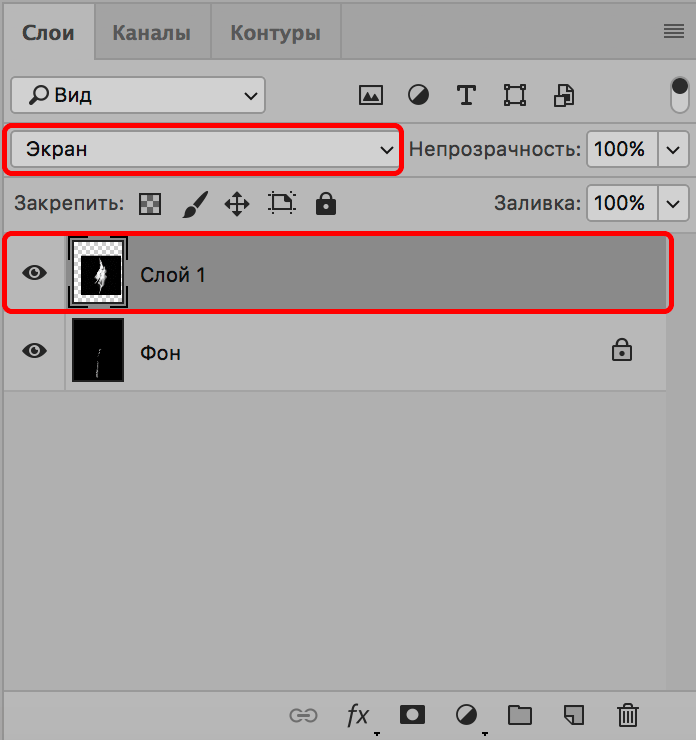Expand the Заливка slider arrow

pos(673,204)
